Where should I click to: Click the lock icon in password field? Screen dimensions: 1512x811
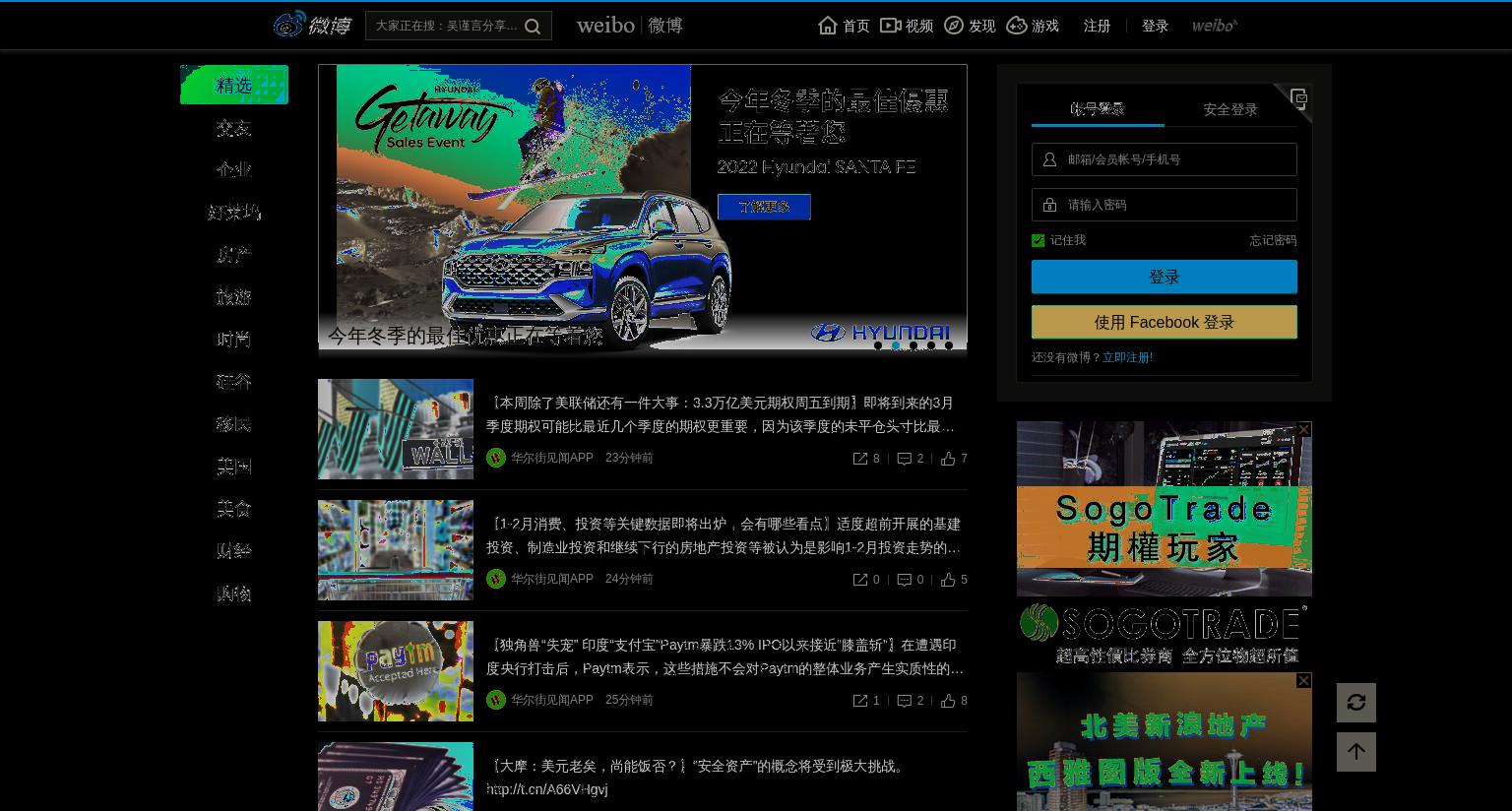click(1049, 205)
